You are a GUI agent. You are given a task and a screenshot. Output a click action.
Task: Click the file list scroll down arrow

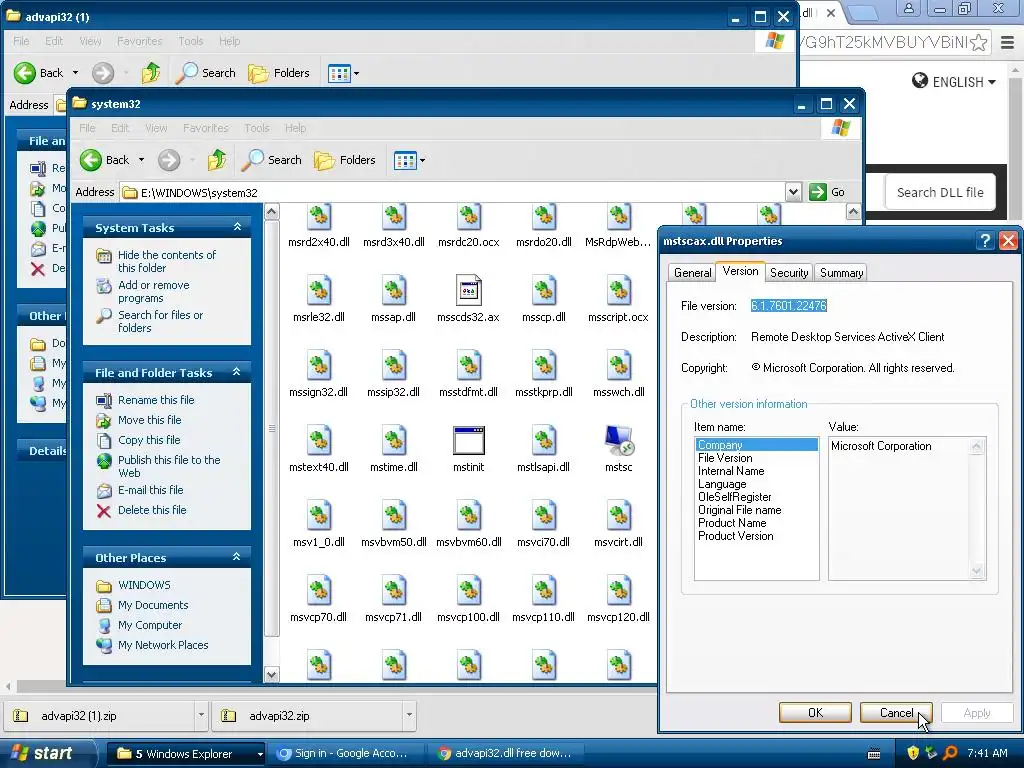272,675
